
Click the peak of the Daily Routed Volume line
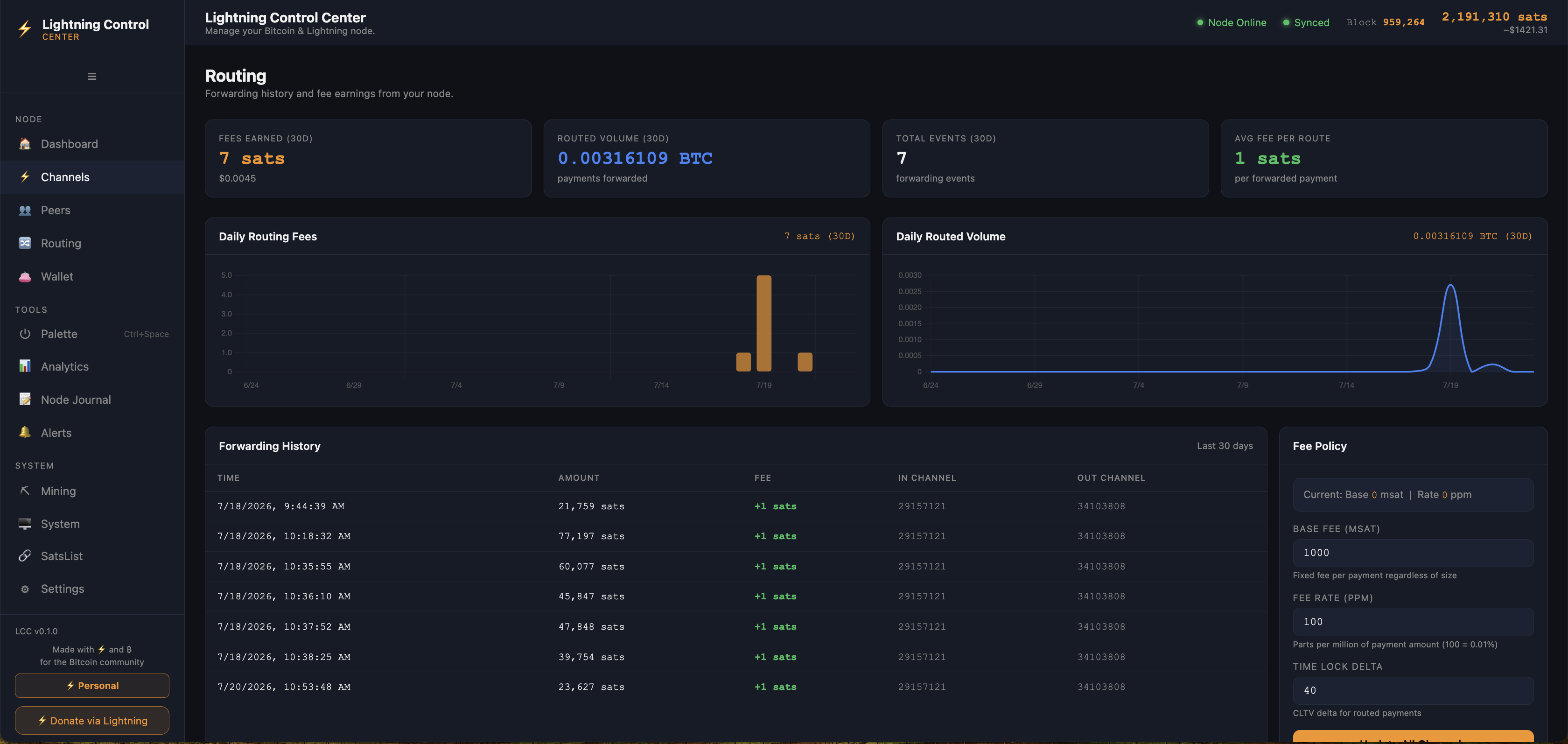click(1451, 285)
